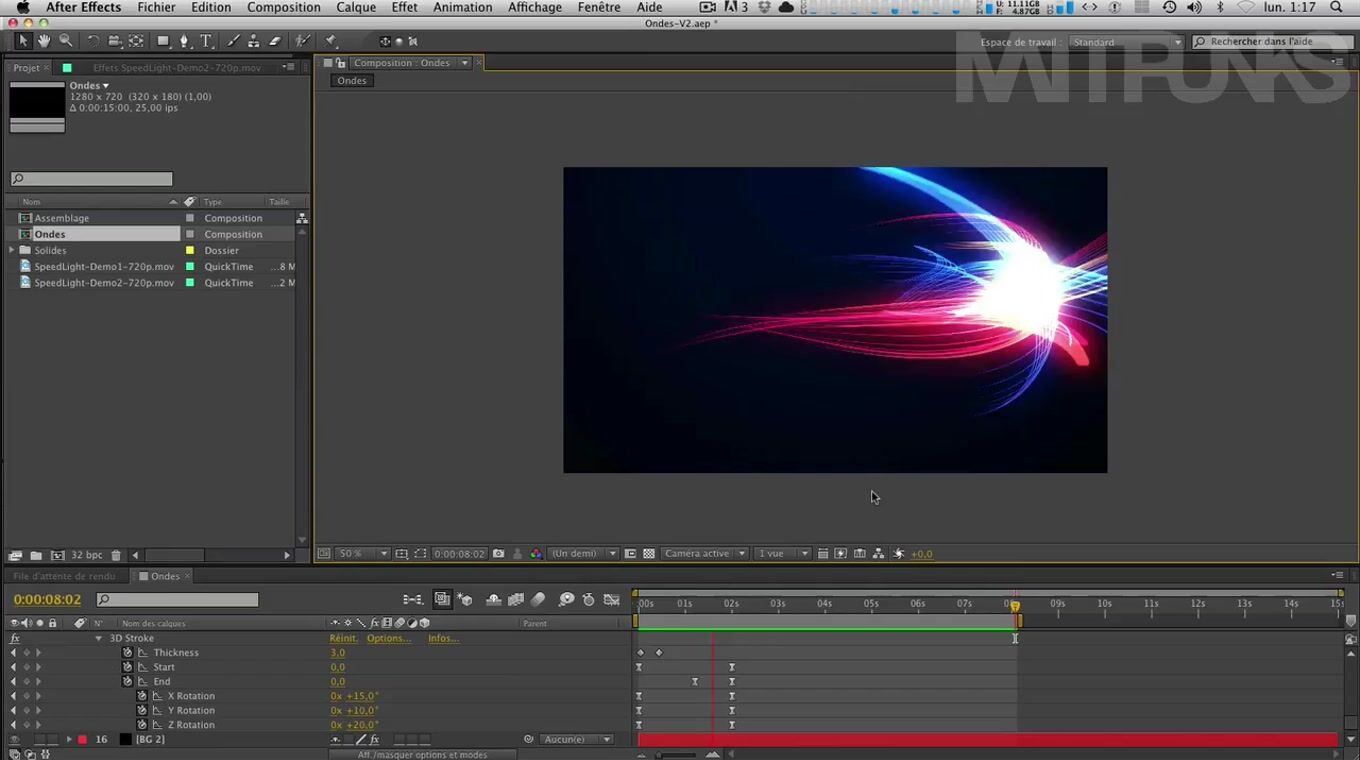This screenshot has width=1360, height=760.
Task: Open the 50 % magnification dropdown
Action: tap(362, 554)
